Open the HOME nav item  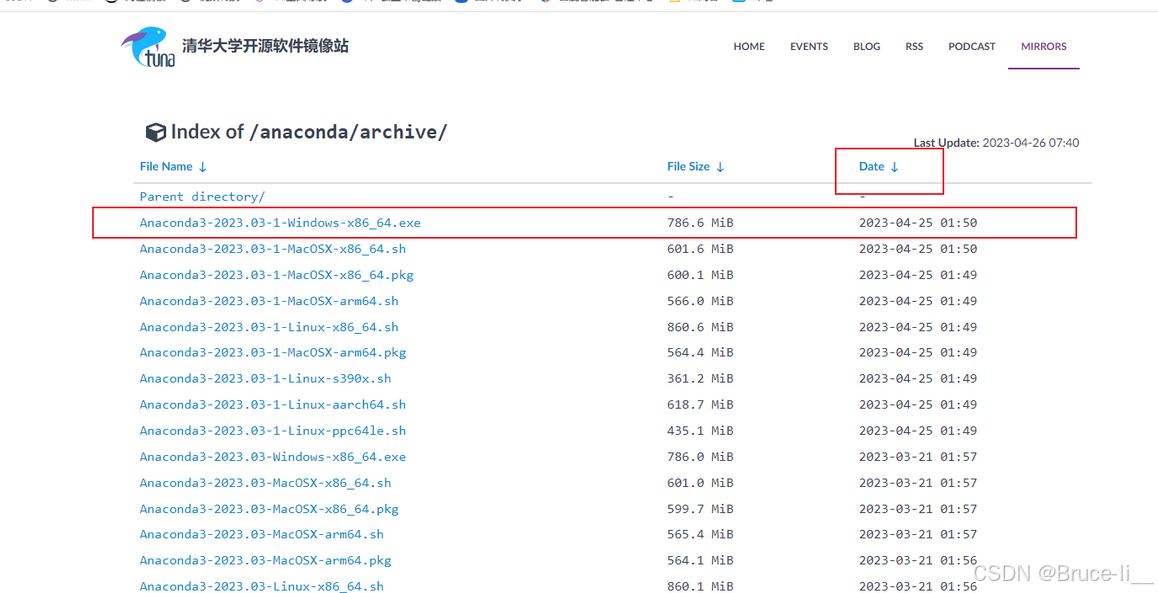point(749,47)
